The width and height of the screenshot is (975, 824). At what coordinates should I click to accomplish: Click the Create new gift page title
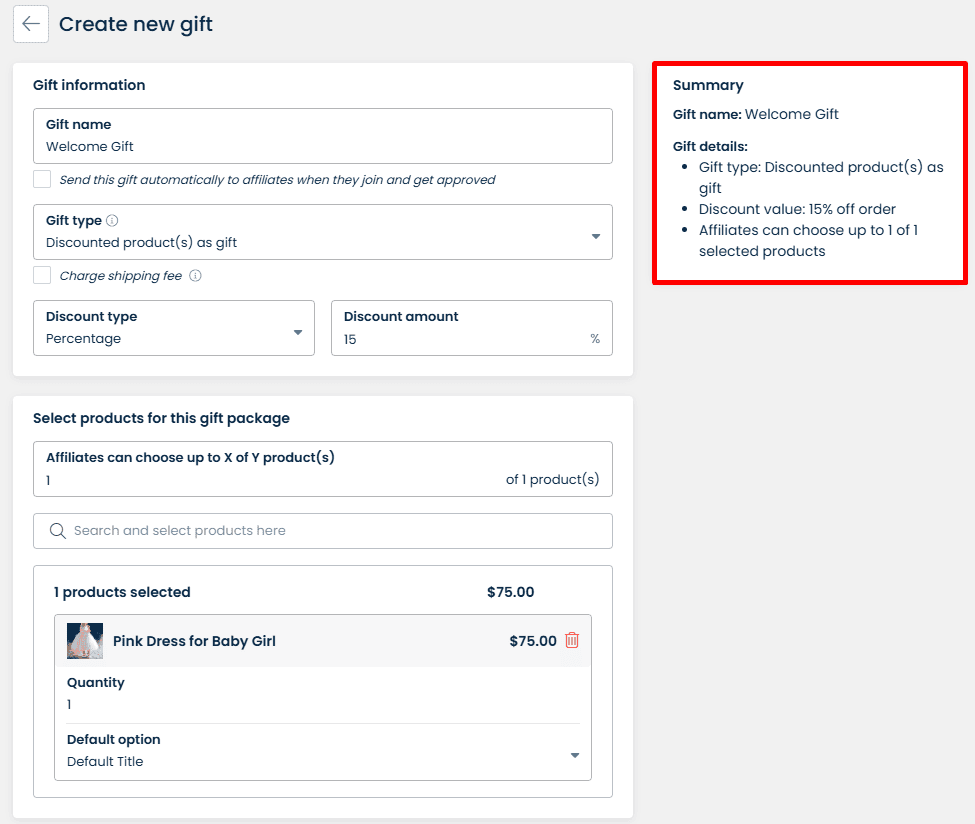(136, 24)
